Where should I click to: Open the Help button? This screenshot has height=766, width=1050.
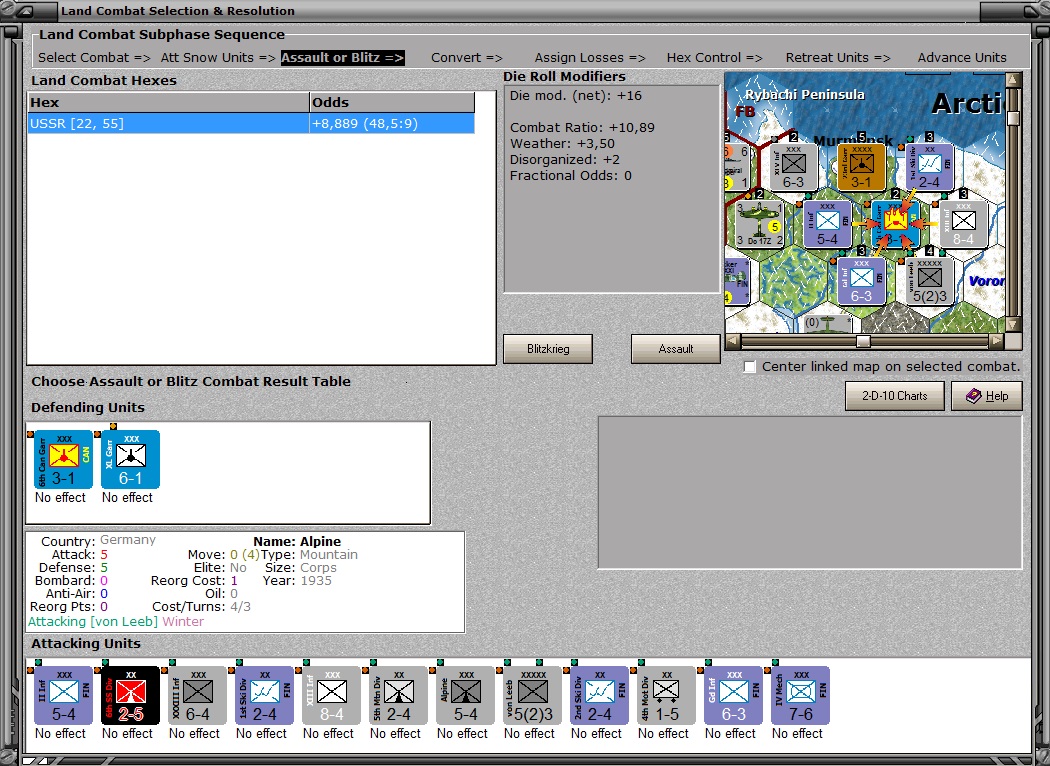tap(987, 396)
